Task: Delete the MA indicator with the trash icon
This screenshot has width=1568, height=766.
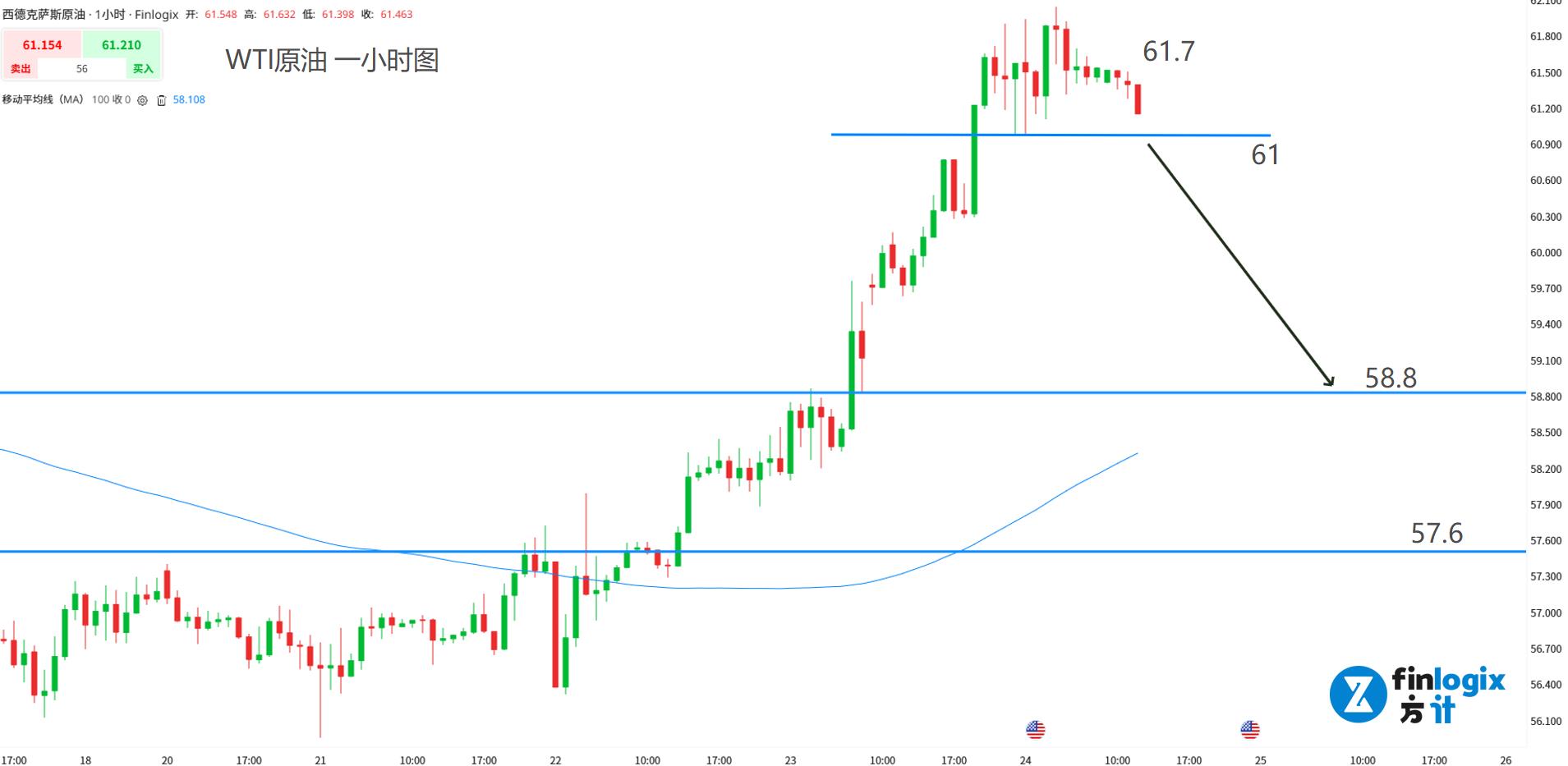Action: 161,100
